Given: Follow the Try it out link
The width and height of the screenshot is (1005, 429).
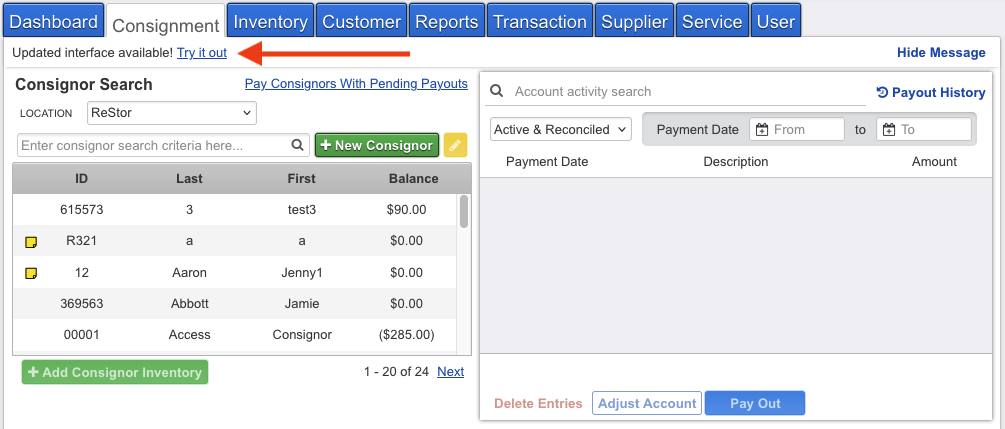Looking at the screenshot, I should point(202,52).
